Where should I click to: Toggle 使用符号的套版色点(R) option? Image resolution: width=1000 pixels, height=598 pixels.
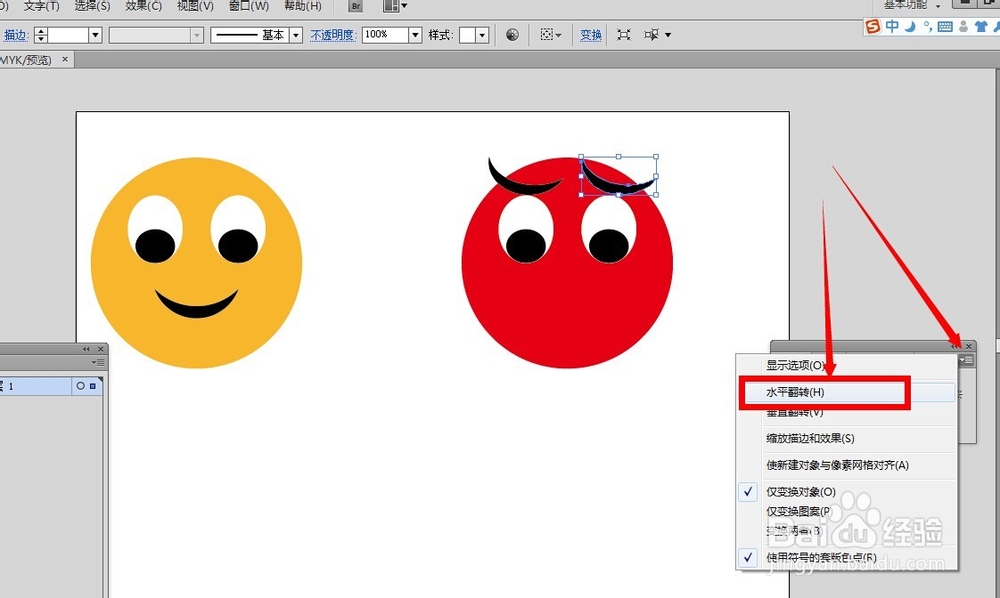pos(821,557)
